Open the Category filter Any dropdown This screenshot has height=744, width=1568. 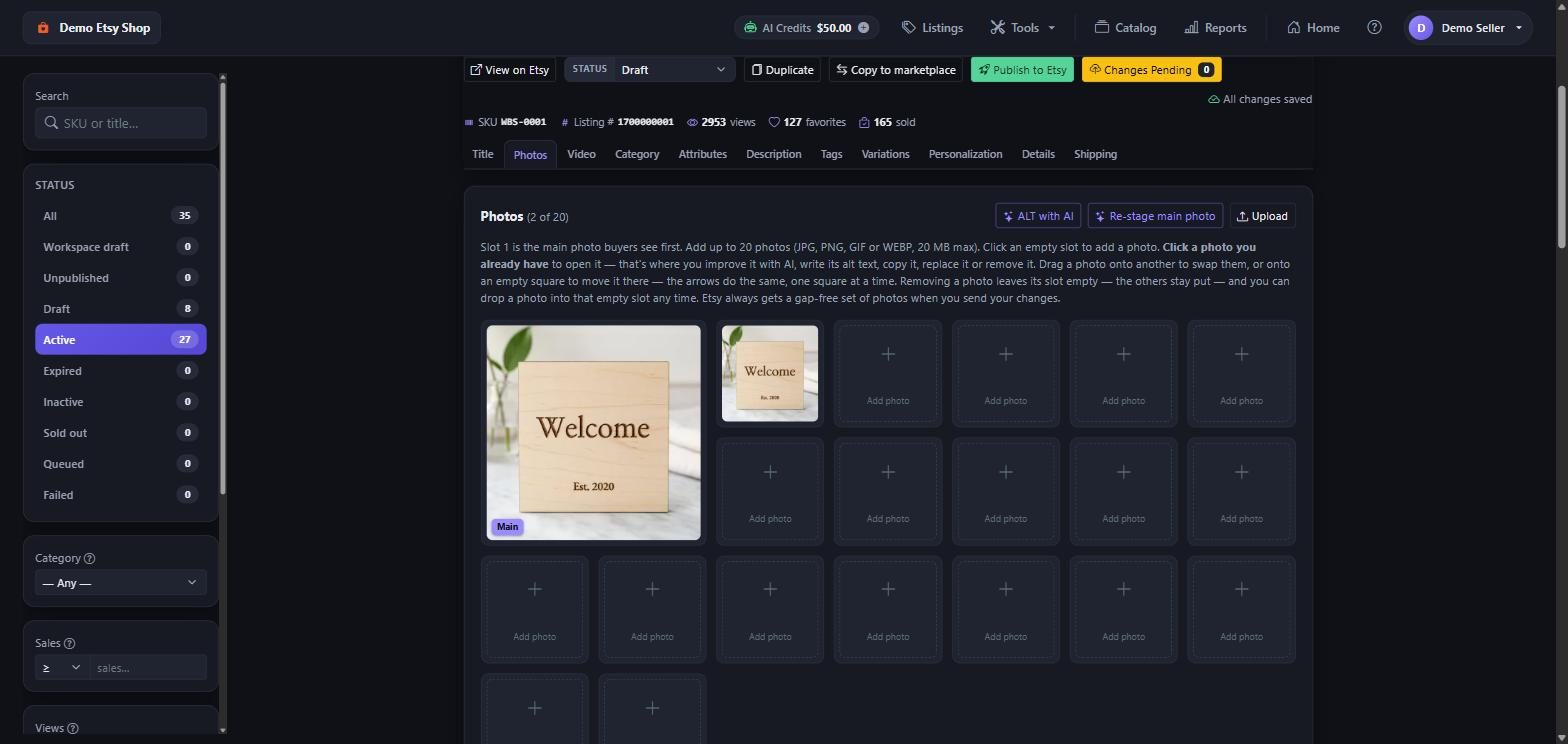[x=120, y=583]
